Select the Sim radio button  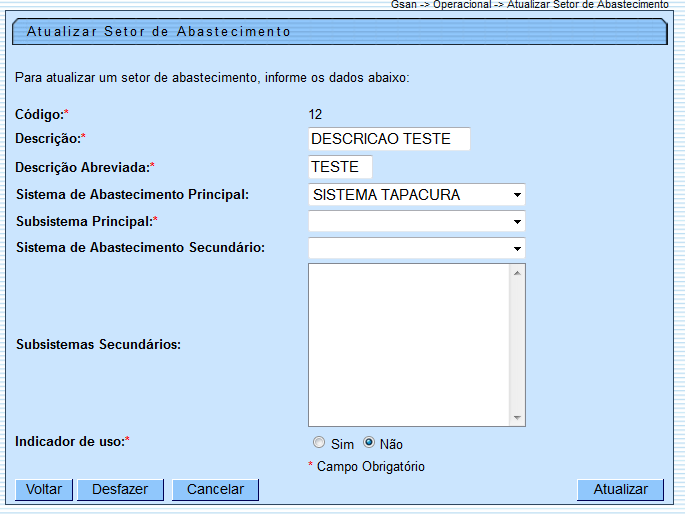click(x=319, y=443)
